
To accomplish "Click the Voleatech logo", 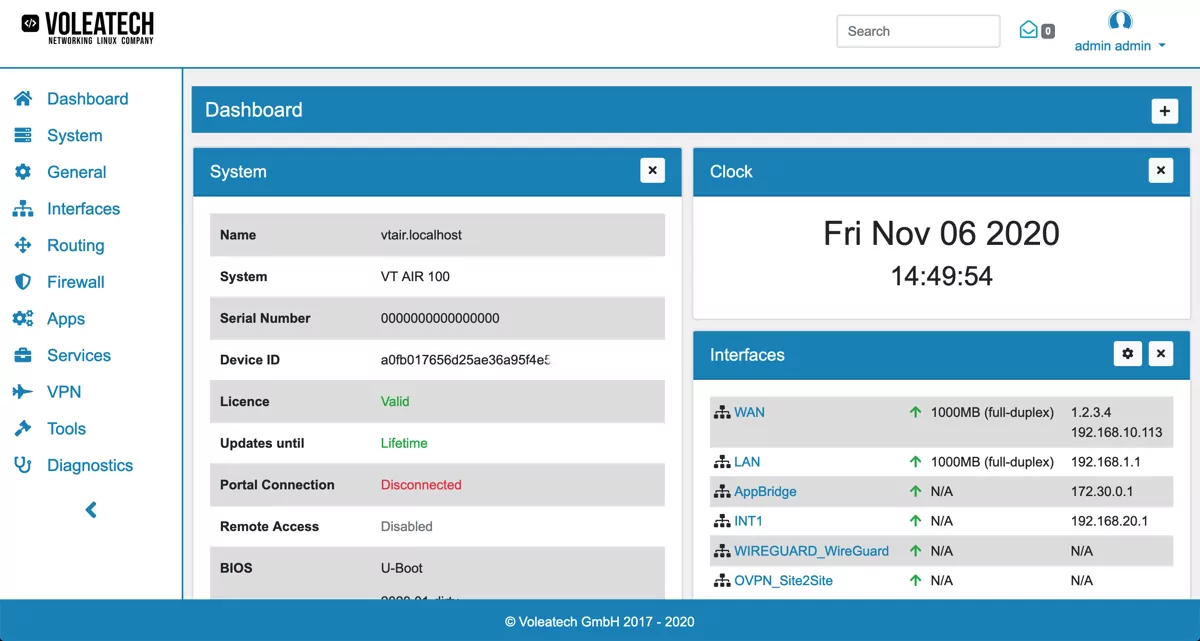I will [88, 28].
